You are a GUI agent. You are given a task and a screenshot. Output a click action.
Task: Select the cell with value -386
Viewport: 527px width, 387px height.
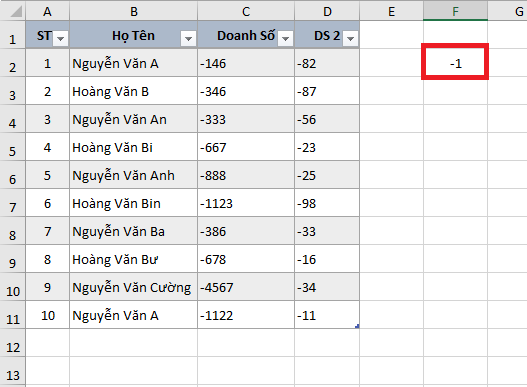tap(246, 231)
